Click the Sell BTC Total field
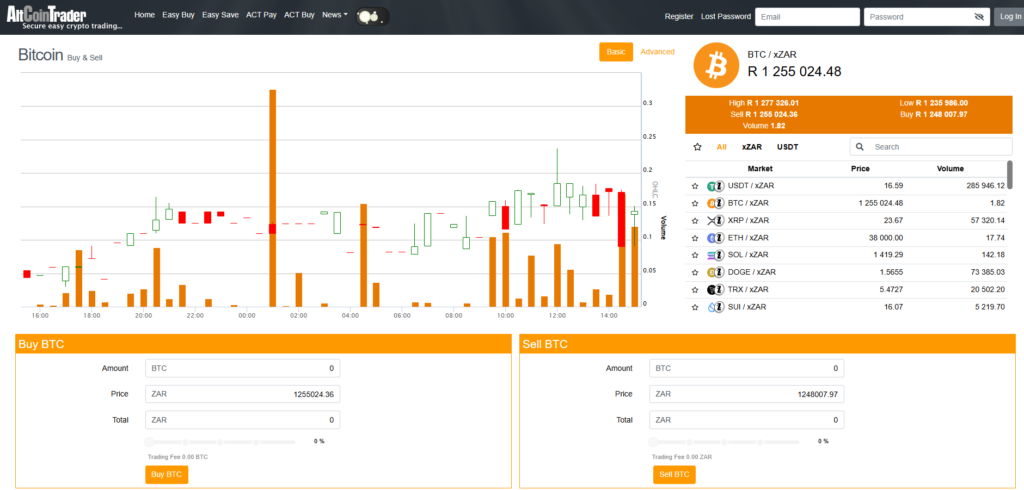1024x490 pixels. pyautogui.click(x=746, y=419)
